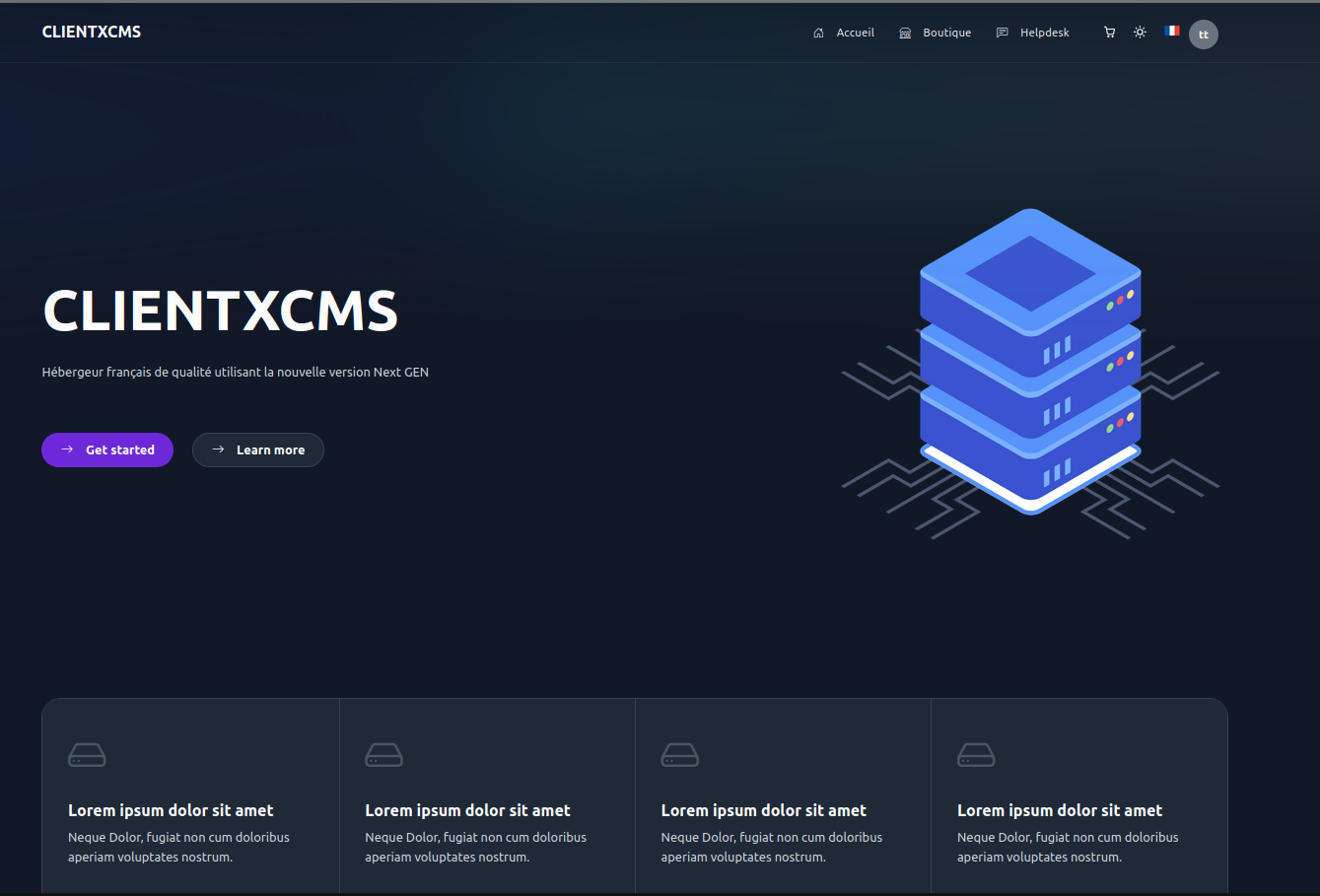Screen dimensions: 1320x896
Task: Toggle light mode with the sun icon
Action: point(1140,33)
